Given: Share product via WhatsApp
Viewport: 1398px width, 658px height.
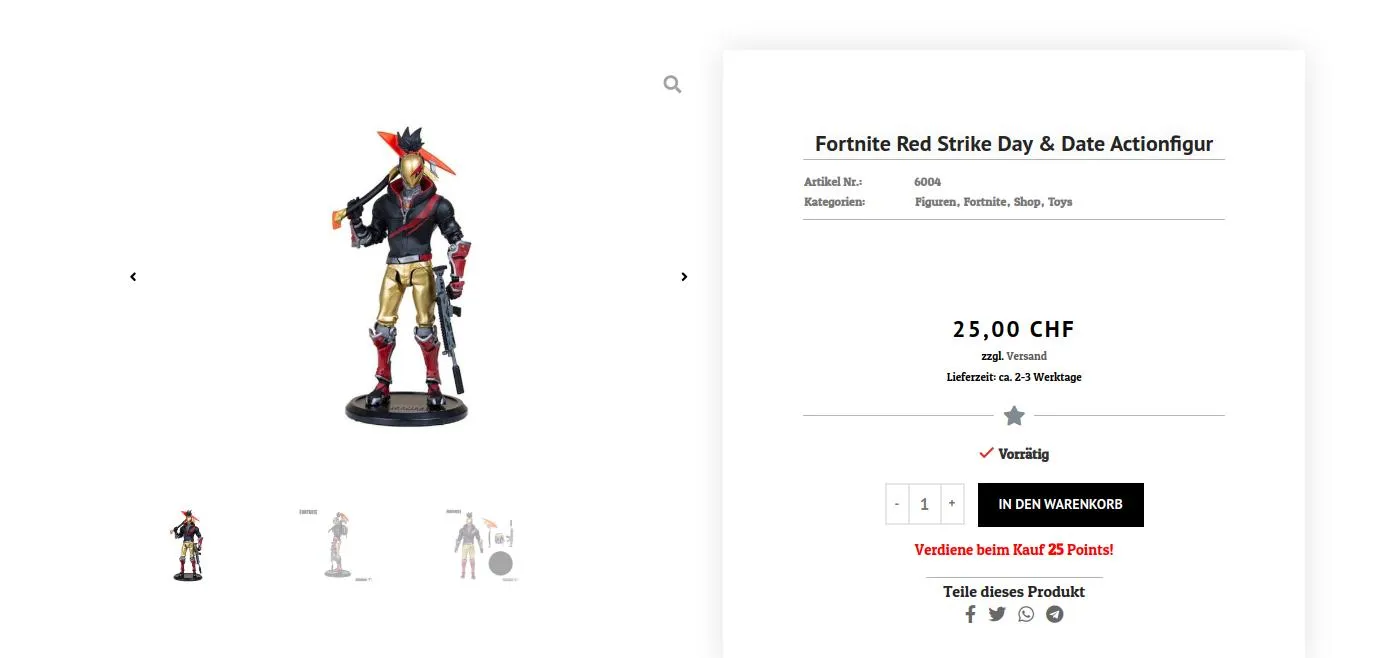Looking at the screenshot, I should [x=1026, y=614].
